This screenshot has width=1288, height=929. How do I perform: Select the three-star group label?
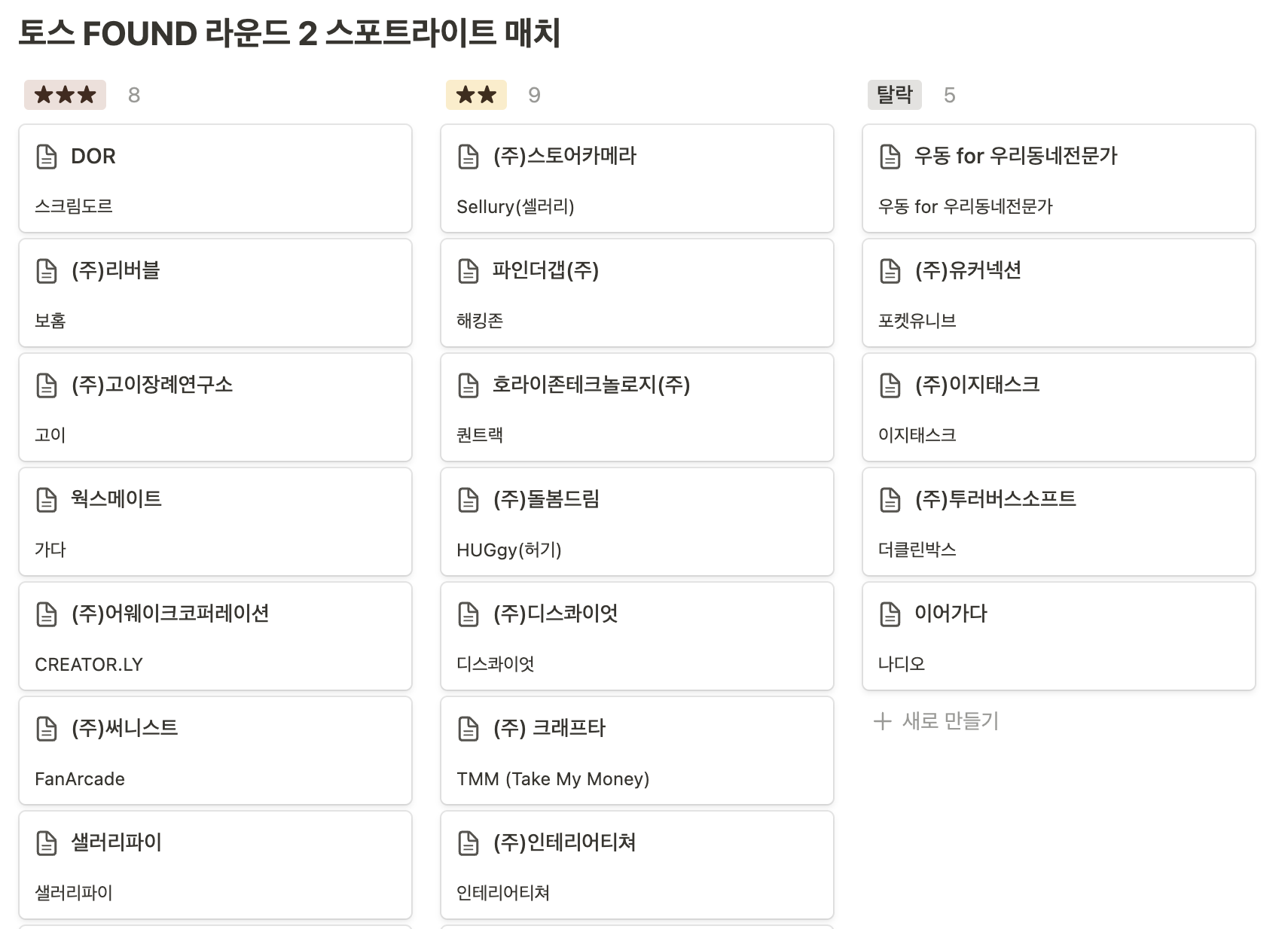[x=65, y=95]
